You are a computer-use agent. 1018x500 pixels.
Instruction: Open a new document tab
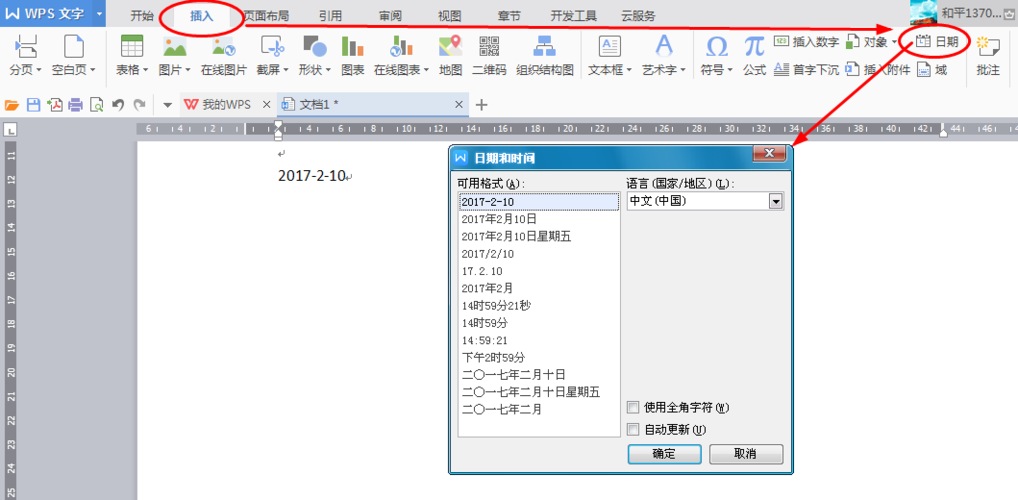pyautogui.click(x=482, y=105)
